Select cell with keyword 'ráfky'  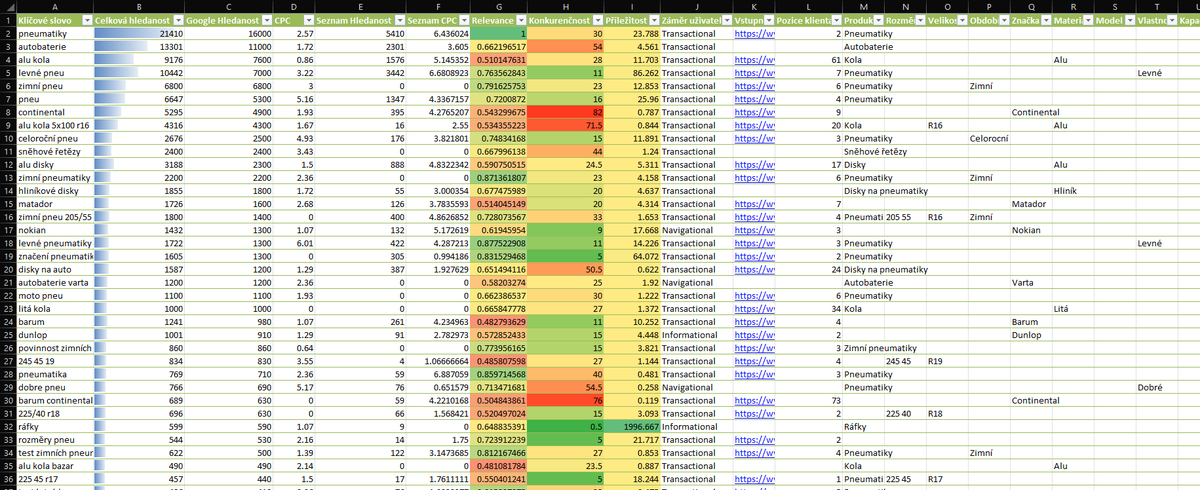(55, 426)
